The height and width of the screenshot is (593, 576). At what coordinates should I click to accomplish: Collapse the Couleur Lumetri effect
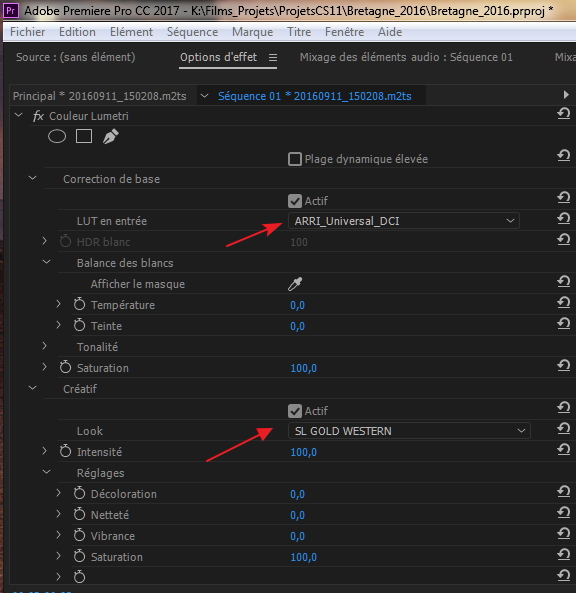19,115
